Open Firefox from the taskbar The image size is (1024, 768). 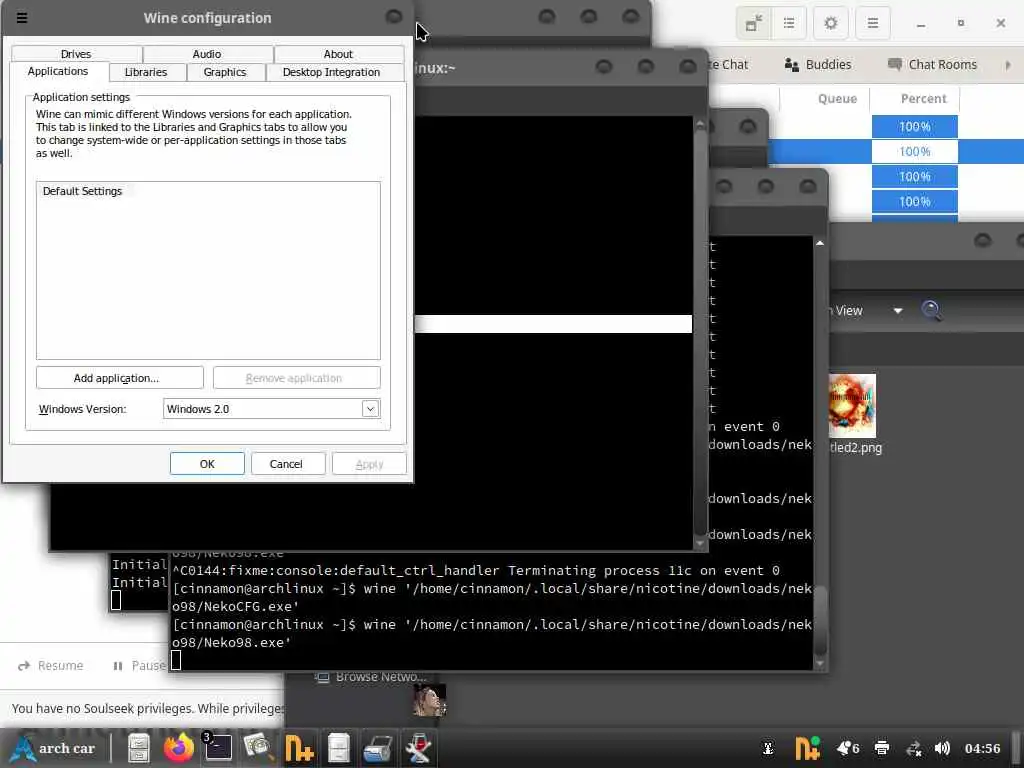[x=178, y=748]
